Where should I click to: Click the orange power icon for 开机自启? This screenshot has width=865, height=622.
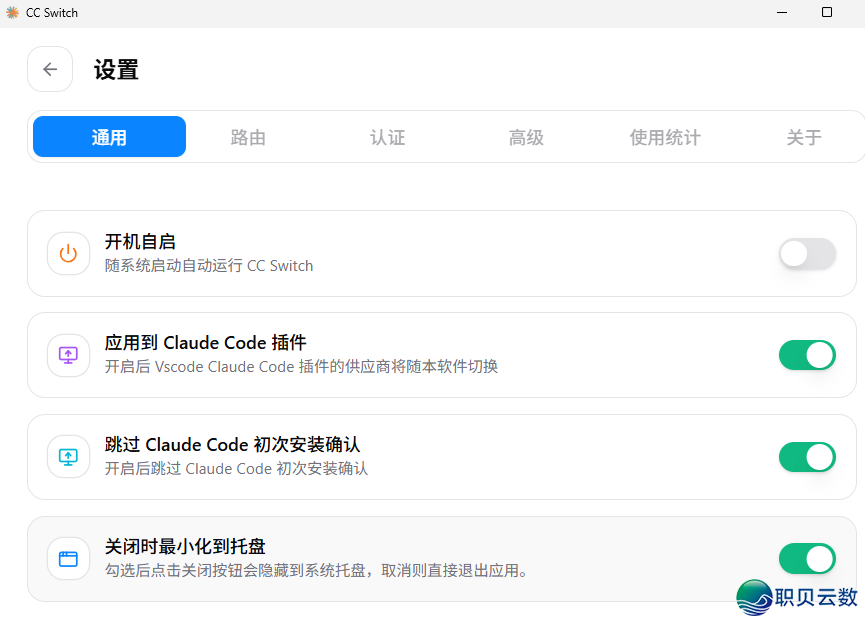[68, 254]
